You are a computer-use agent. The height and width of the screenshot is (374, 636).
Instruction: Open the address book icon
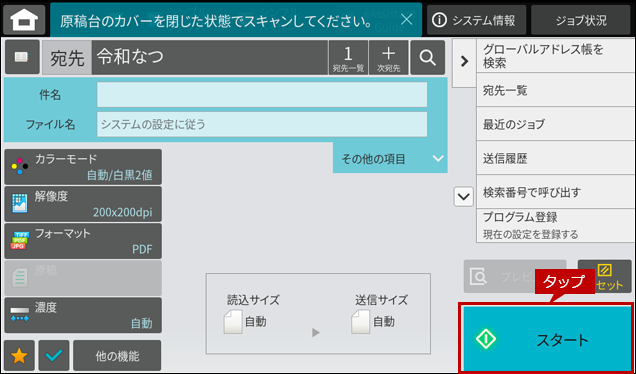pyautogui.click(x=22, y=57)
